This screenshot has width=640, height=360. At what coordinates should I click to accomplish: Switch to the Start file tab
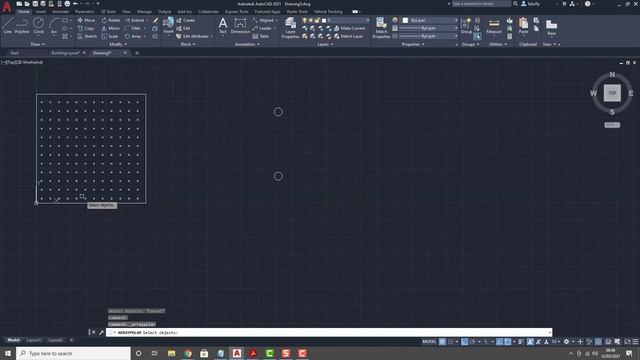(x=15, y=53)
